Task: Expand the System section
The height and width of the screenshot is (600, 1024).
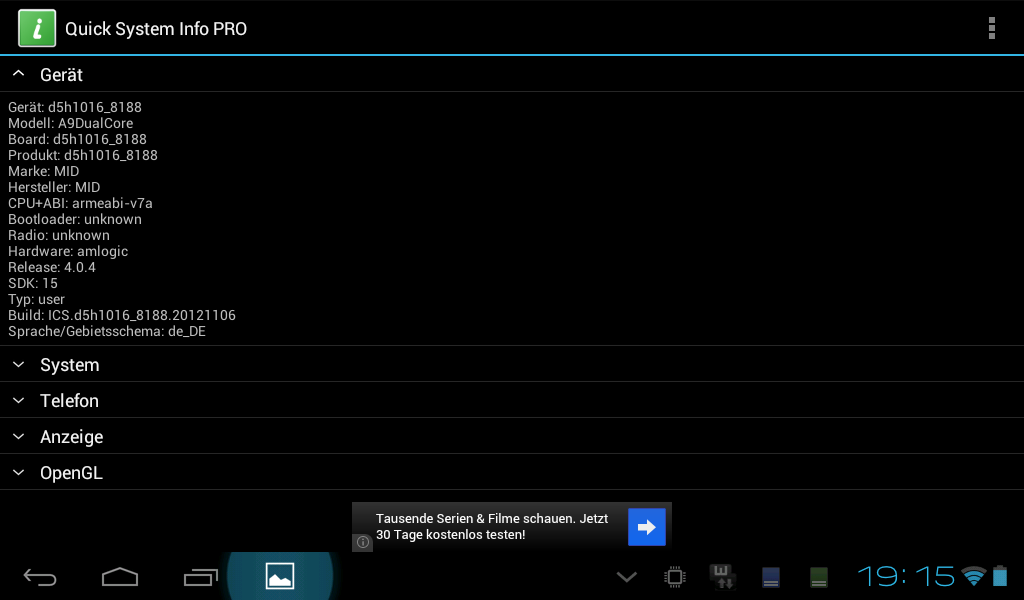Action: click(x=68, y=365)
